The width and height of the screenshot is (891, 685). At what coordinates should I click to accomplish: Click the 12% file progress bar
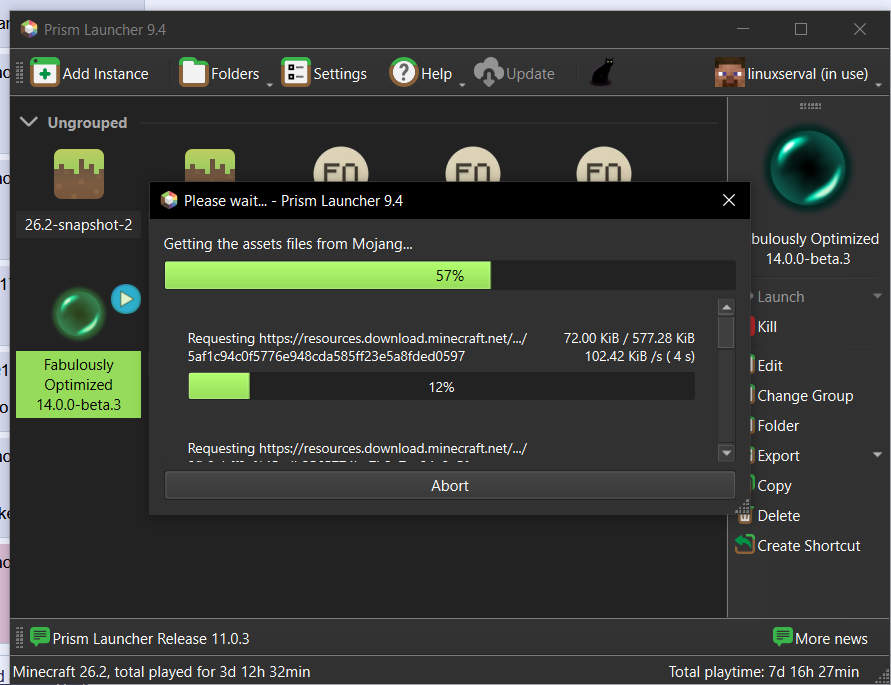[x=441, y=386]
